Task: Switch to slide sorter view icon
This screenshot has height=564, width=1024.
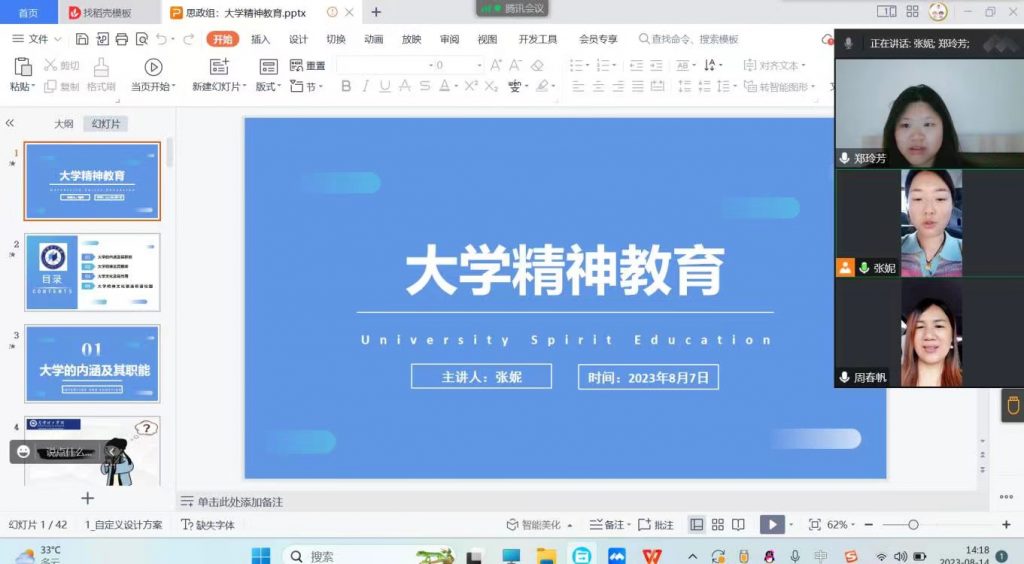Action: coord(717,525)
